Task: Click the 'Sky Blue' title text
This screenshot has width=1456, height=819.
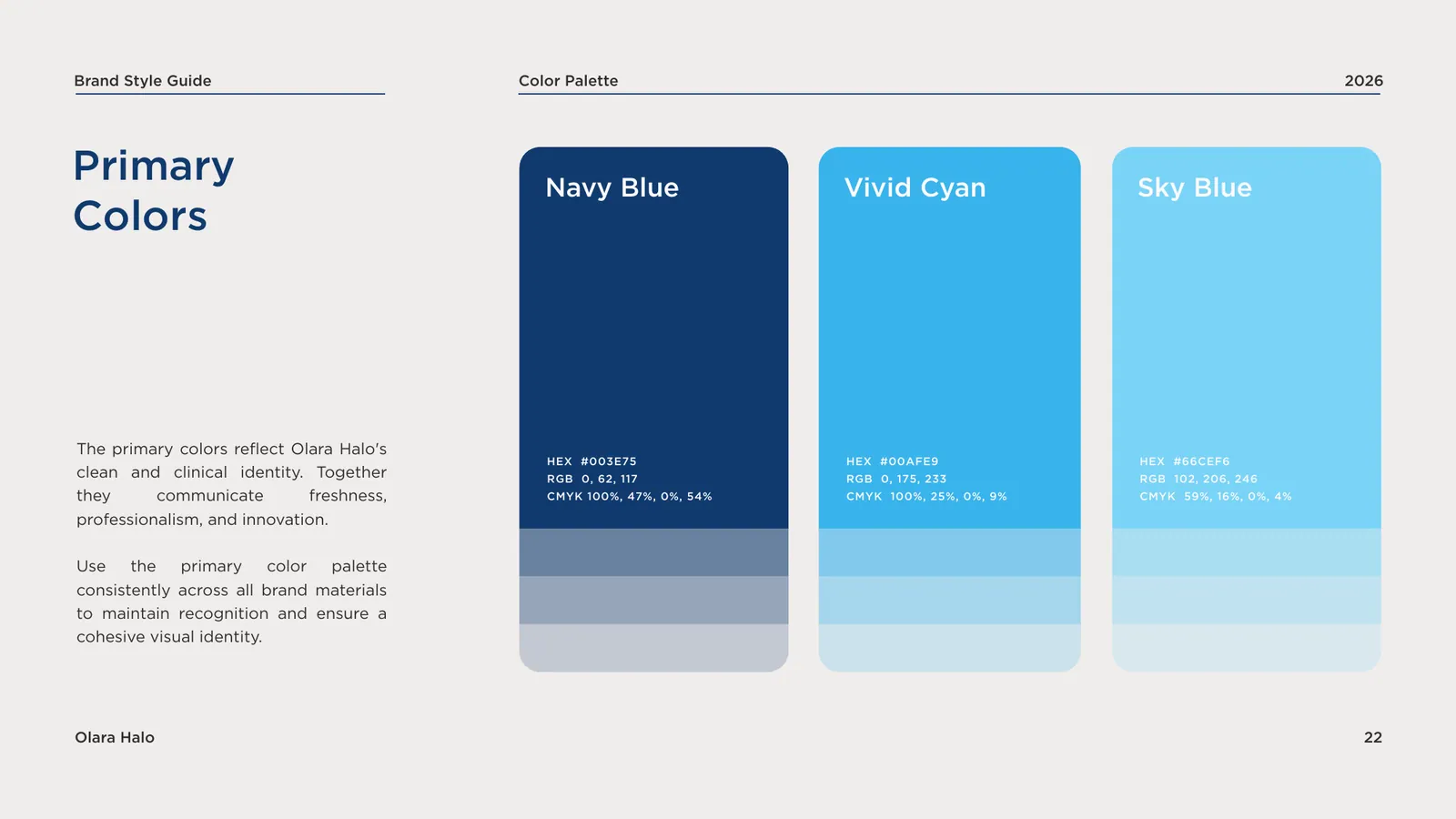Action: click(1195, 187)
